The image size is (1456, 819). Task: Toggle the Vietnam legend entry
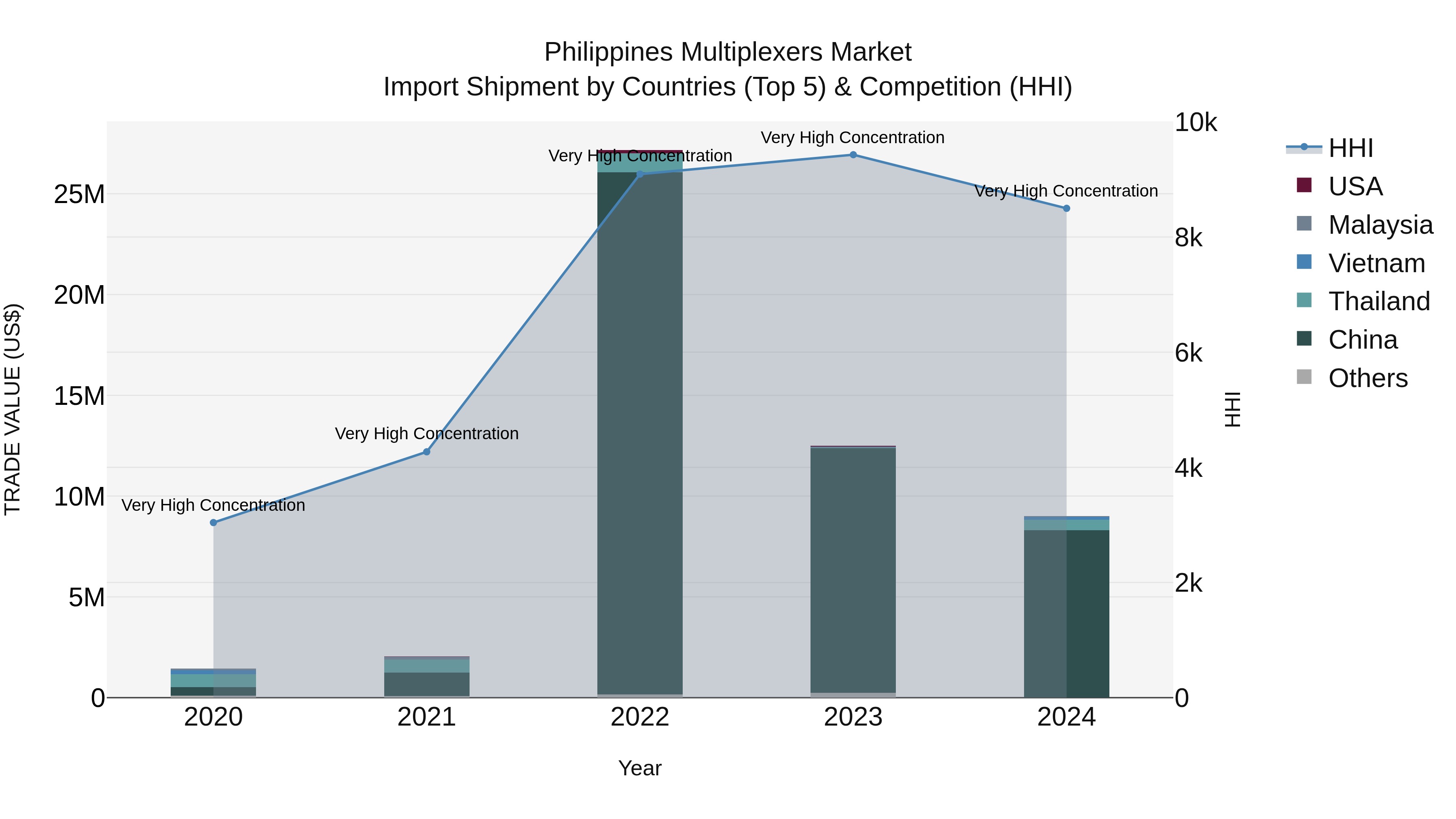coord(1361,263)
